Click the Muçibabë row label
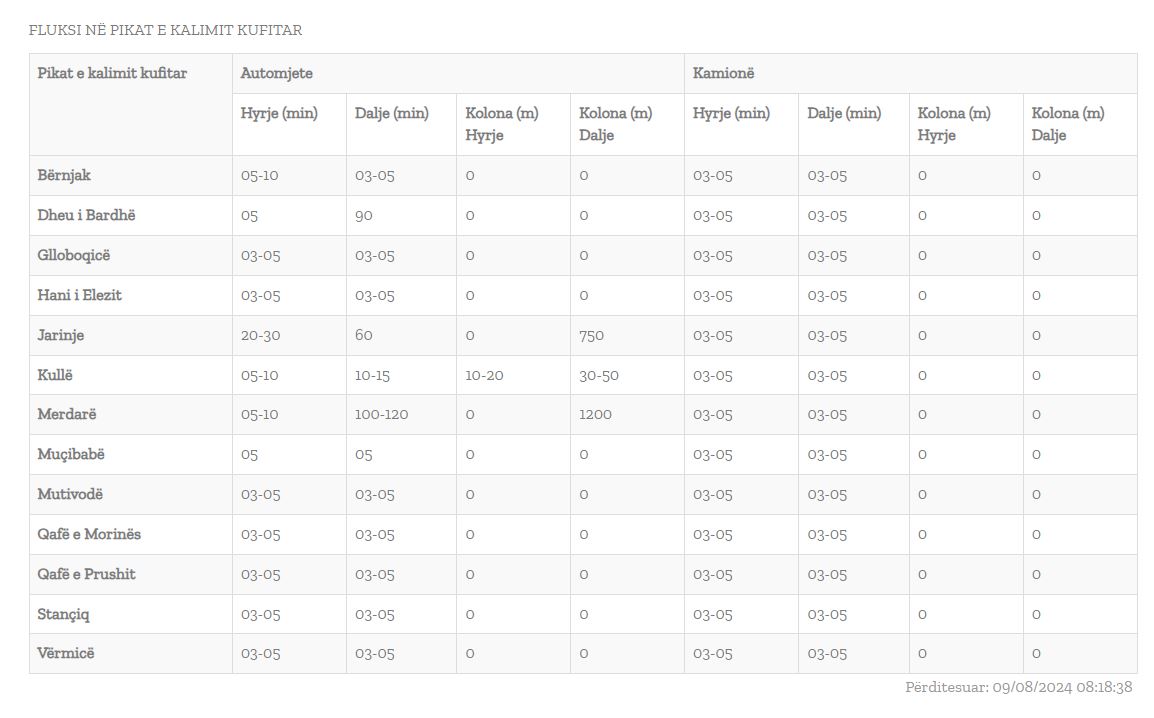This screenshot has height=718, width=1154. click(x=71, y=454)
